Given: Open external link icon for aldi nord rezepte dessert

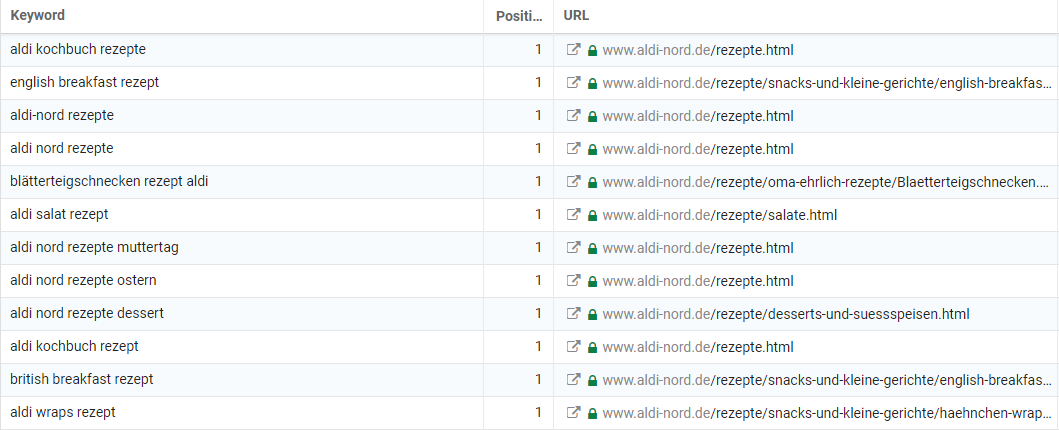Looking at the screenshot, I should point(573,314).
